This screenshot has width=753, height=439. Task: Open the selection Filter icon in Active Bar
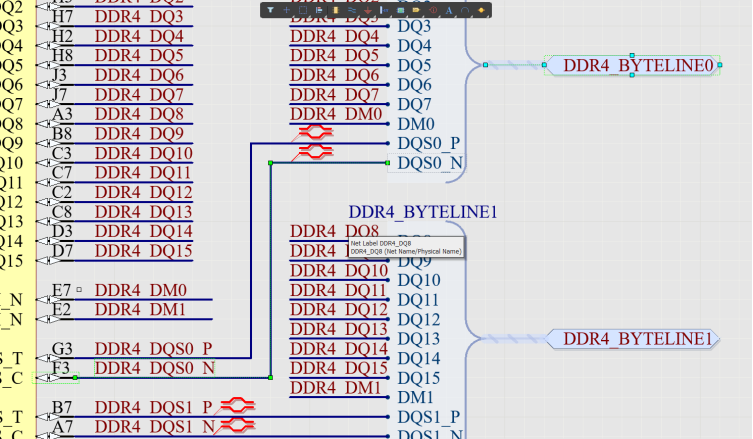[x=270, y=10]
